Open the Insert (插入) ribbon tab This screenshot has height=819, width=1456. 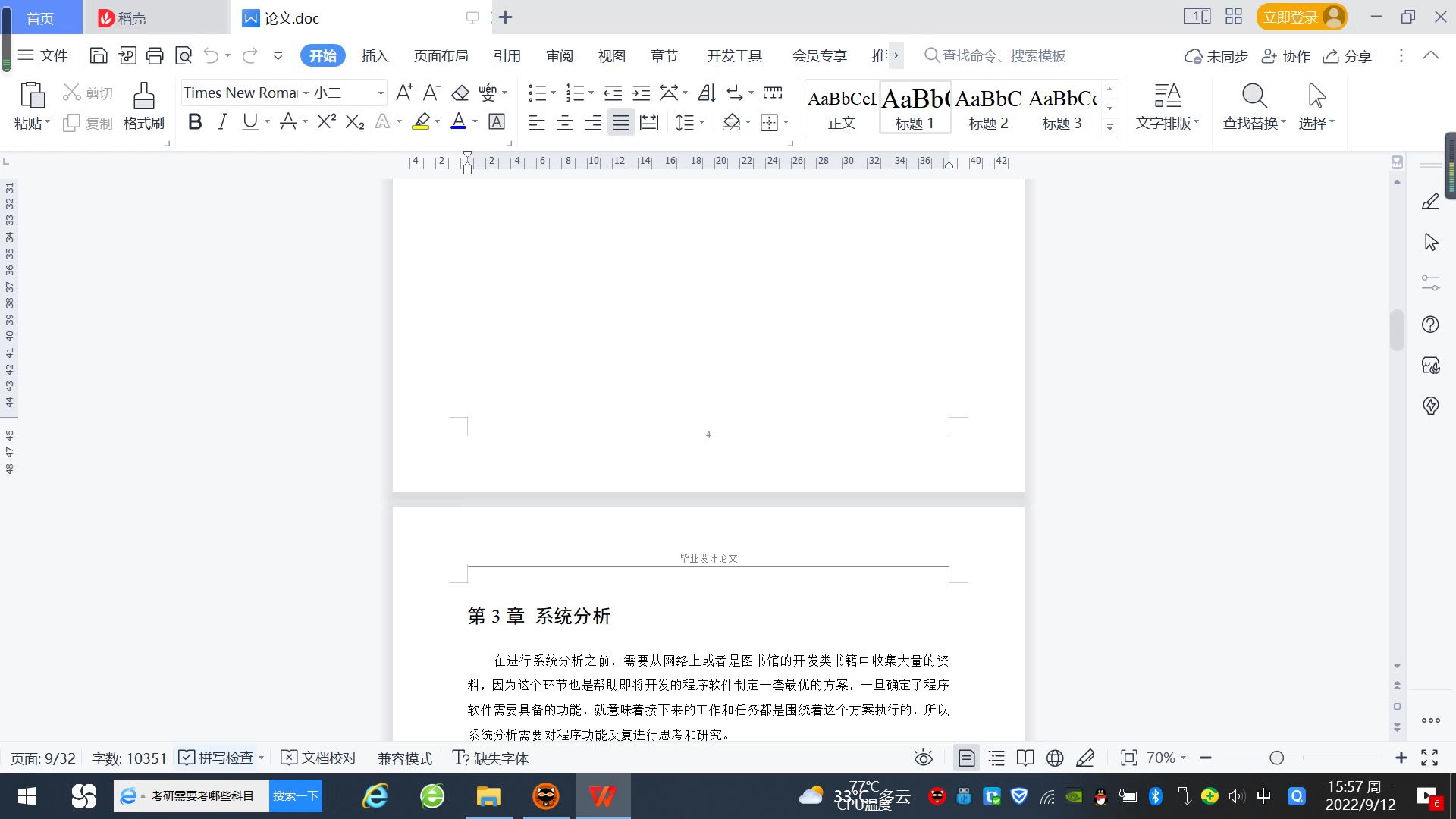pyautogui.click(x=375, y=55)
